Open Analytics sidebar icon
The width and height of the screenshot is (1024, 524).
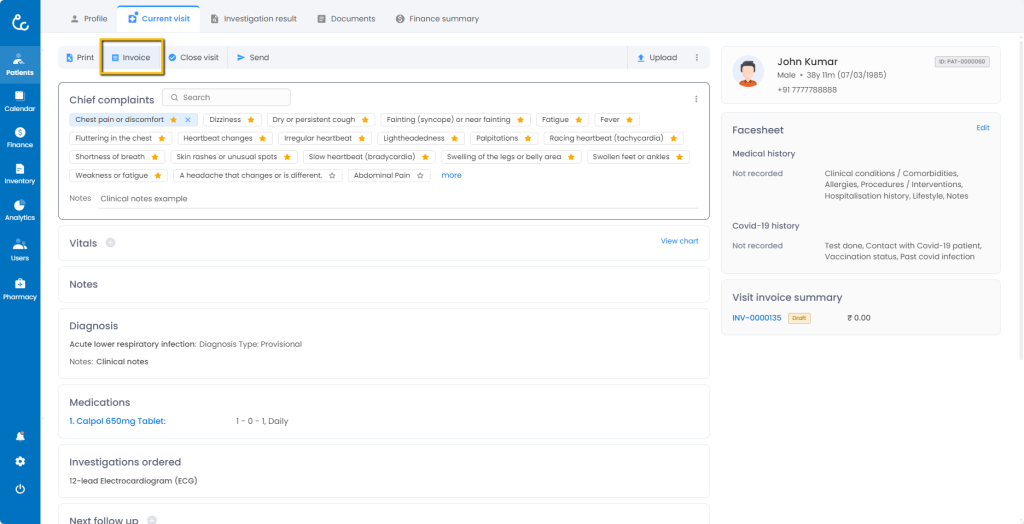click(x=19, y=209)
